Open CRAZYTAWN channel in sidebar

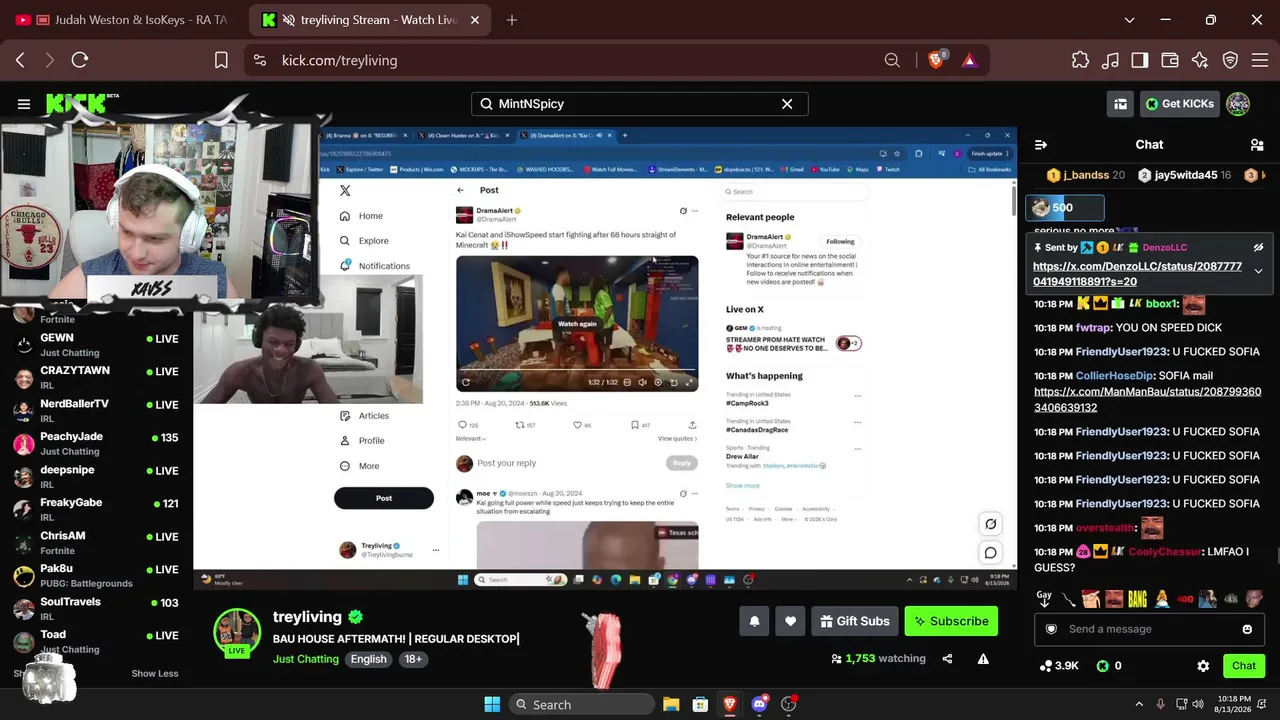click(x=95, y=378)
